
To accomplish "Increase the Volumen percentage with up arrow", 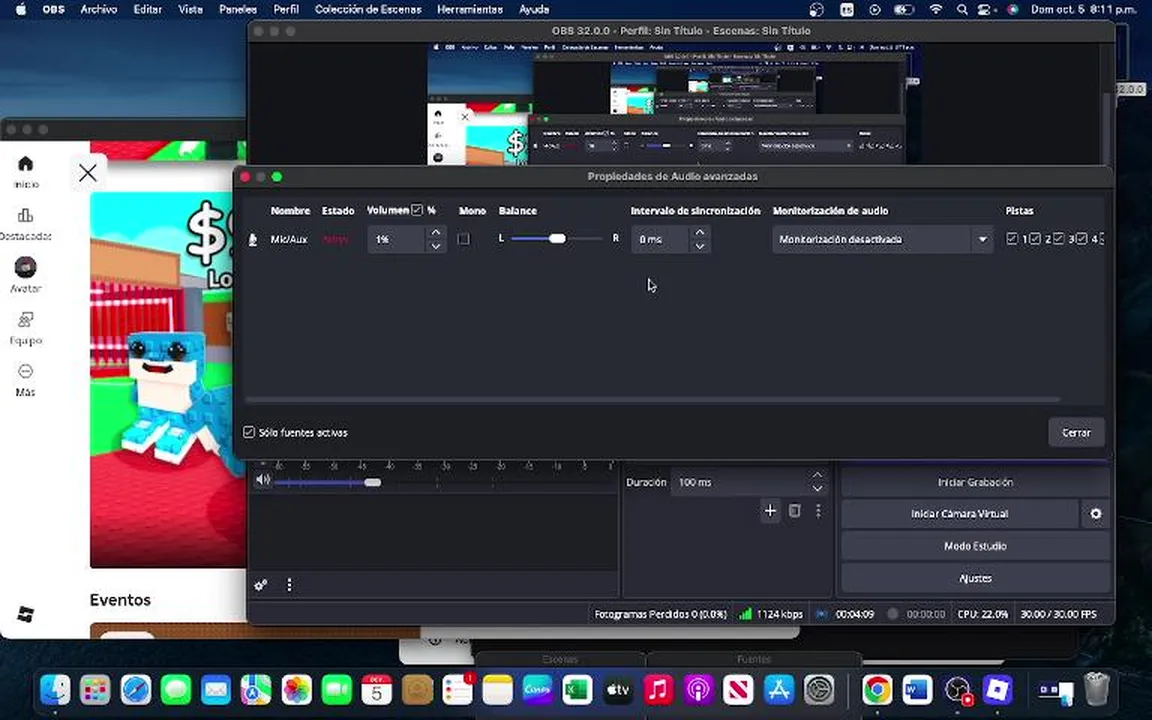I will tap(436, 232).
